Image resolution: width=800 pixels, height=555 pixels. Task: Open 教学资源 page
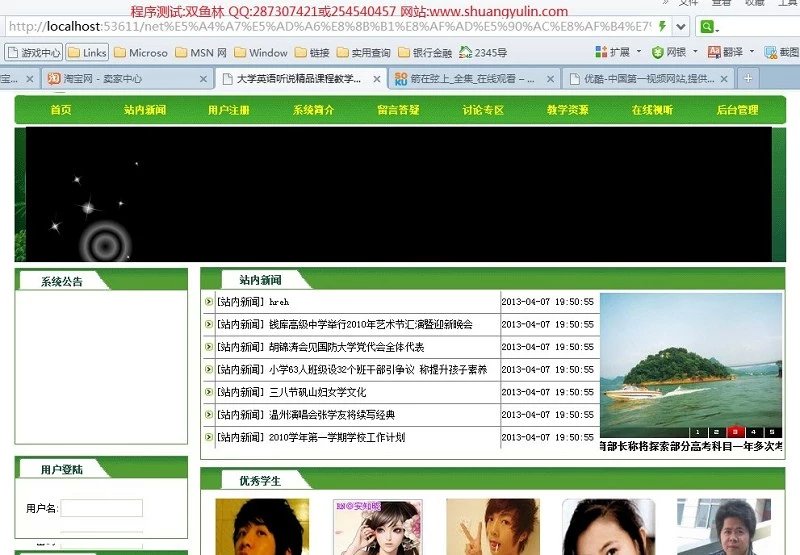568,110
